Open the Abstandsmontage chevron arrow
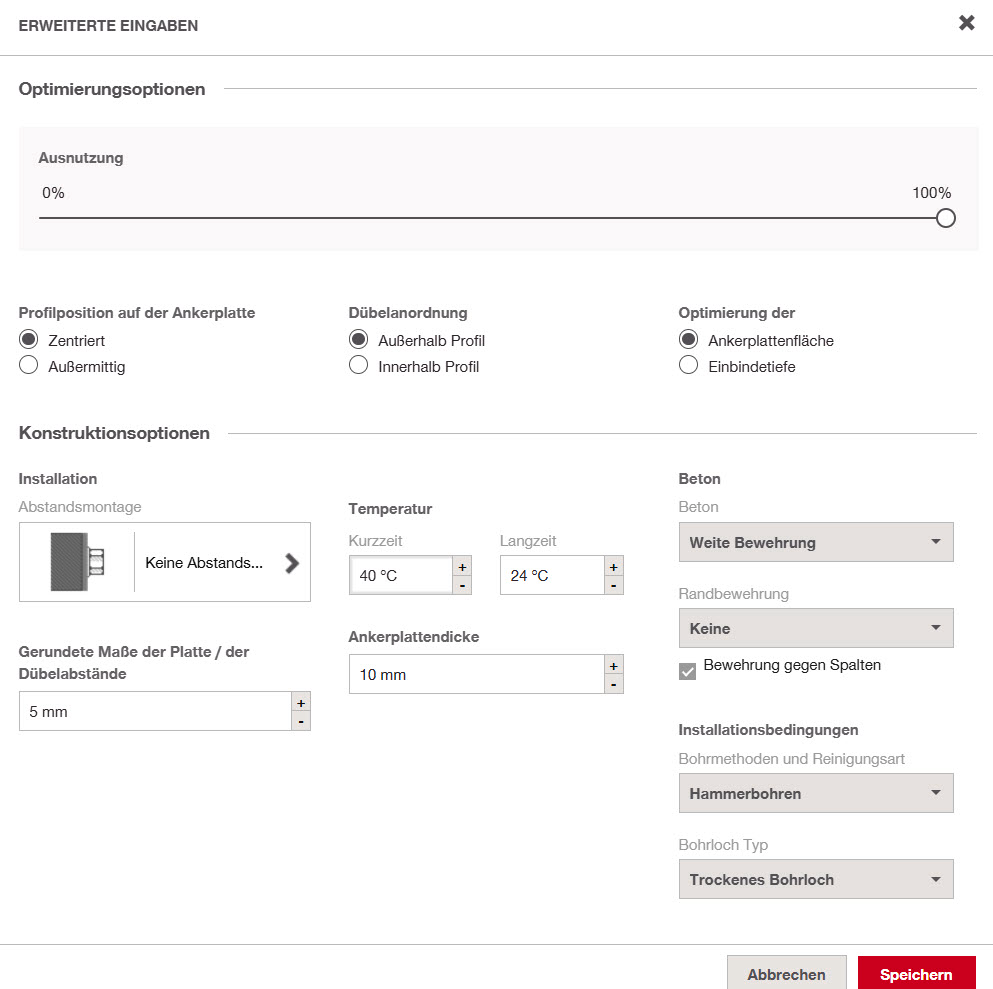993x989 pixels. (x=291, y=563)
